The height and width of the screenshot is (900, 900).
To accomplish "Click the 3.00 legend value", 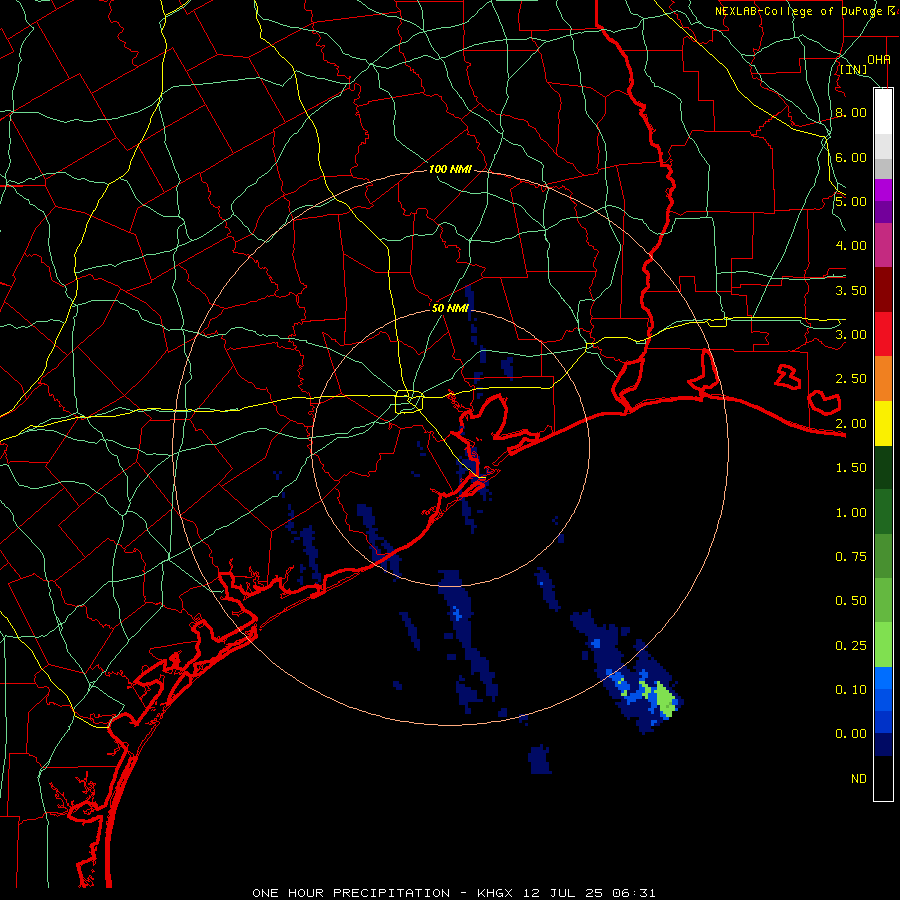I will 851,335.
